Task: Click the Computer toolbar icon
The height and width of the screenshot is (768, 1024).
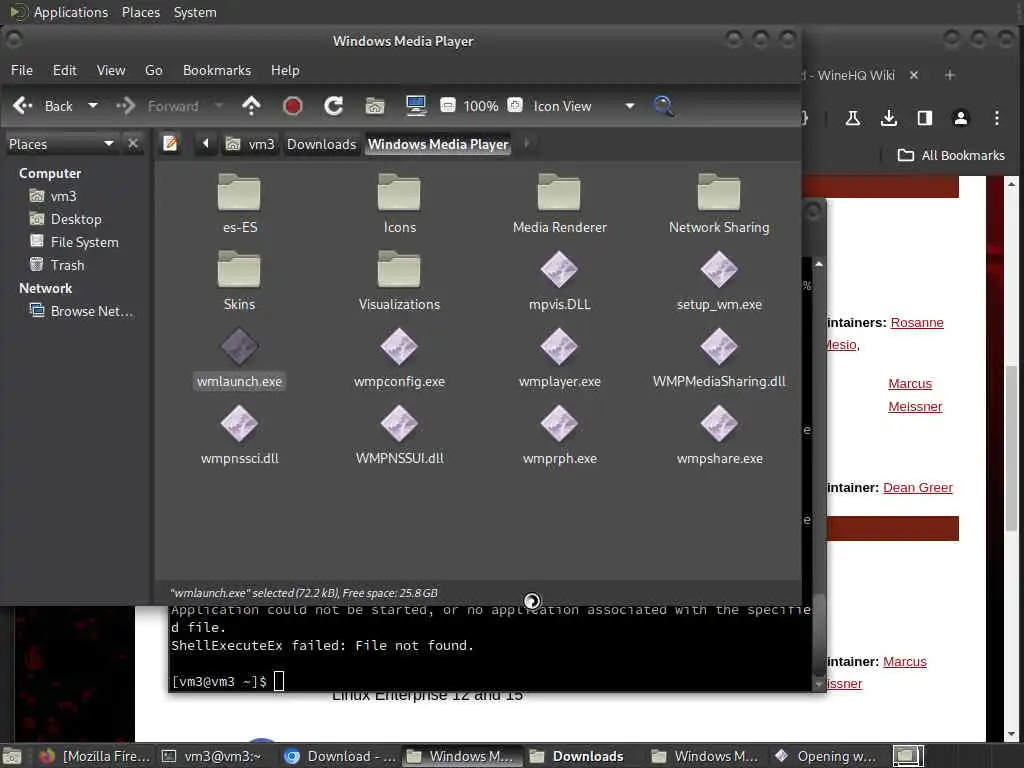Action: tap(416, 106)
